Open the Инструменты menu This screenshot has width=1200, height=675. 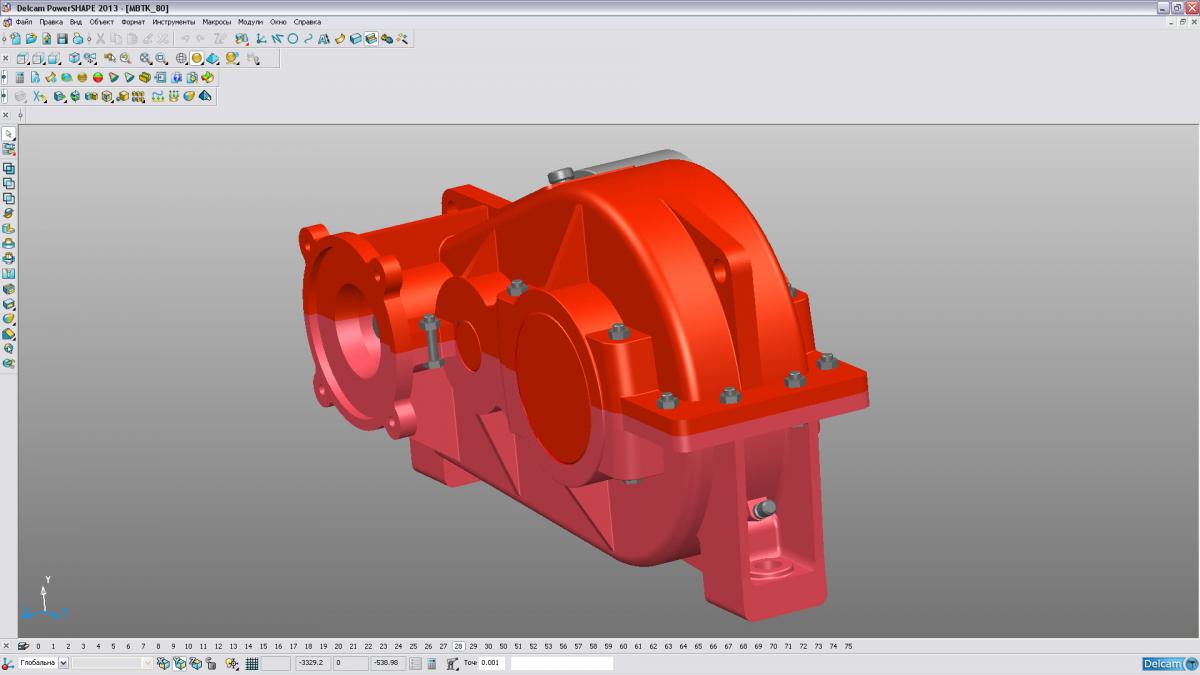(174, 21)
